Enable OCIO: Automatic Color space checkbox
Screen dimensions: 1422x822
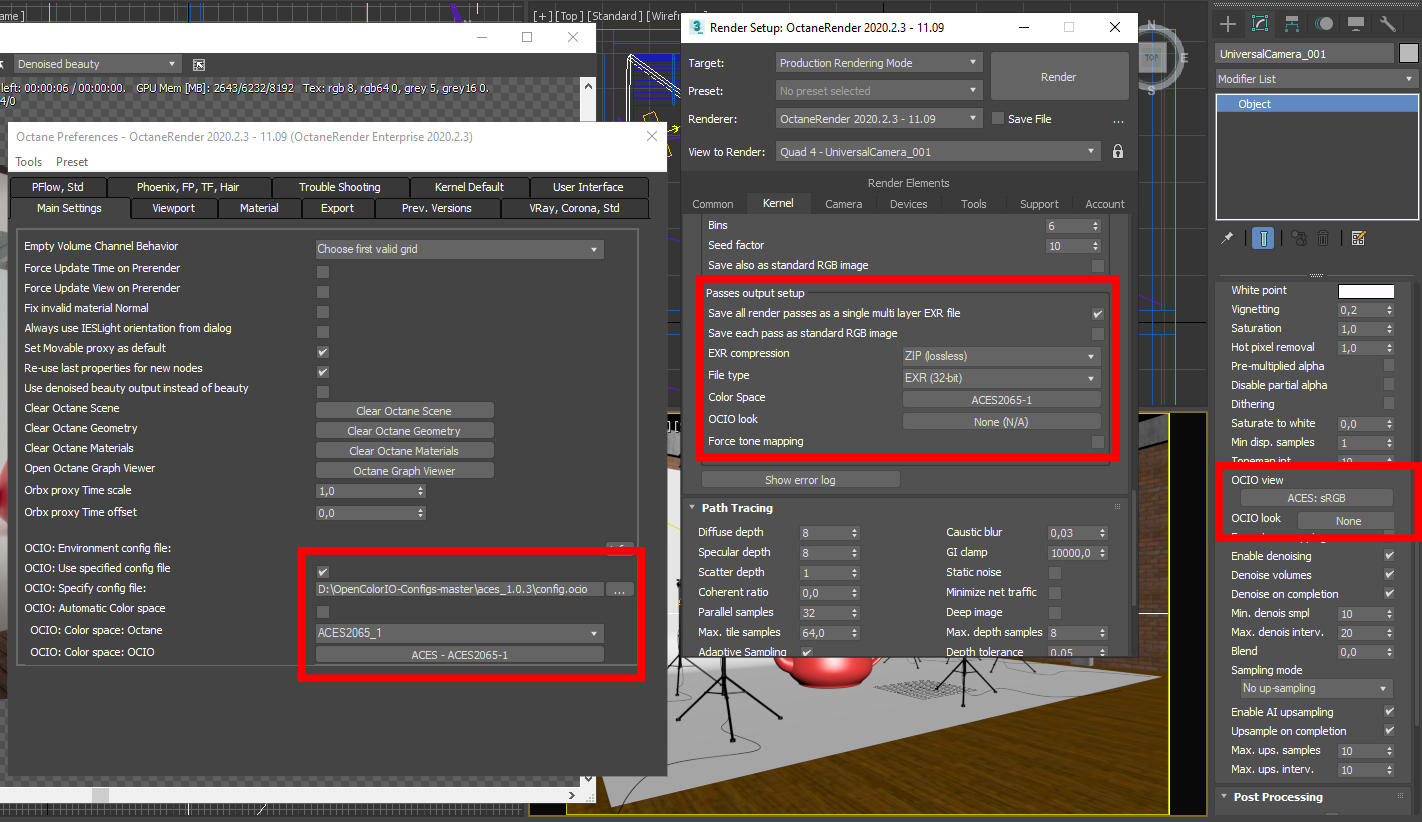(323, 611)
